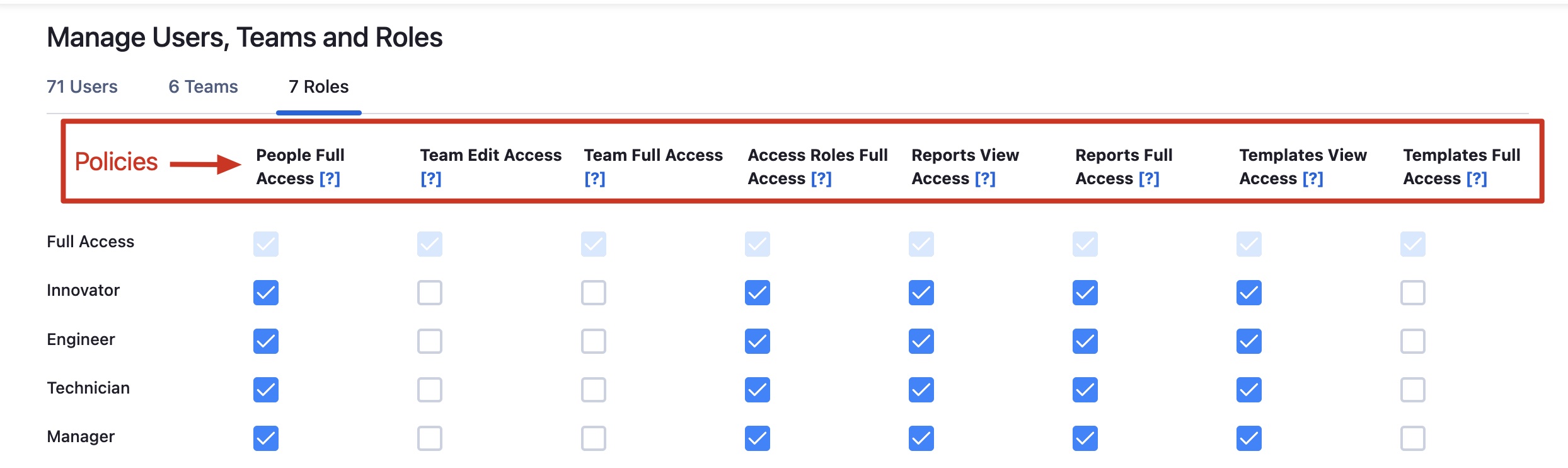
Task: Click the Manager role name
Action: (81, 436)
